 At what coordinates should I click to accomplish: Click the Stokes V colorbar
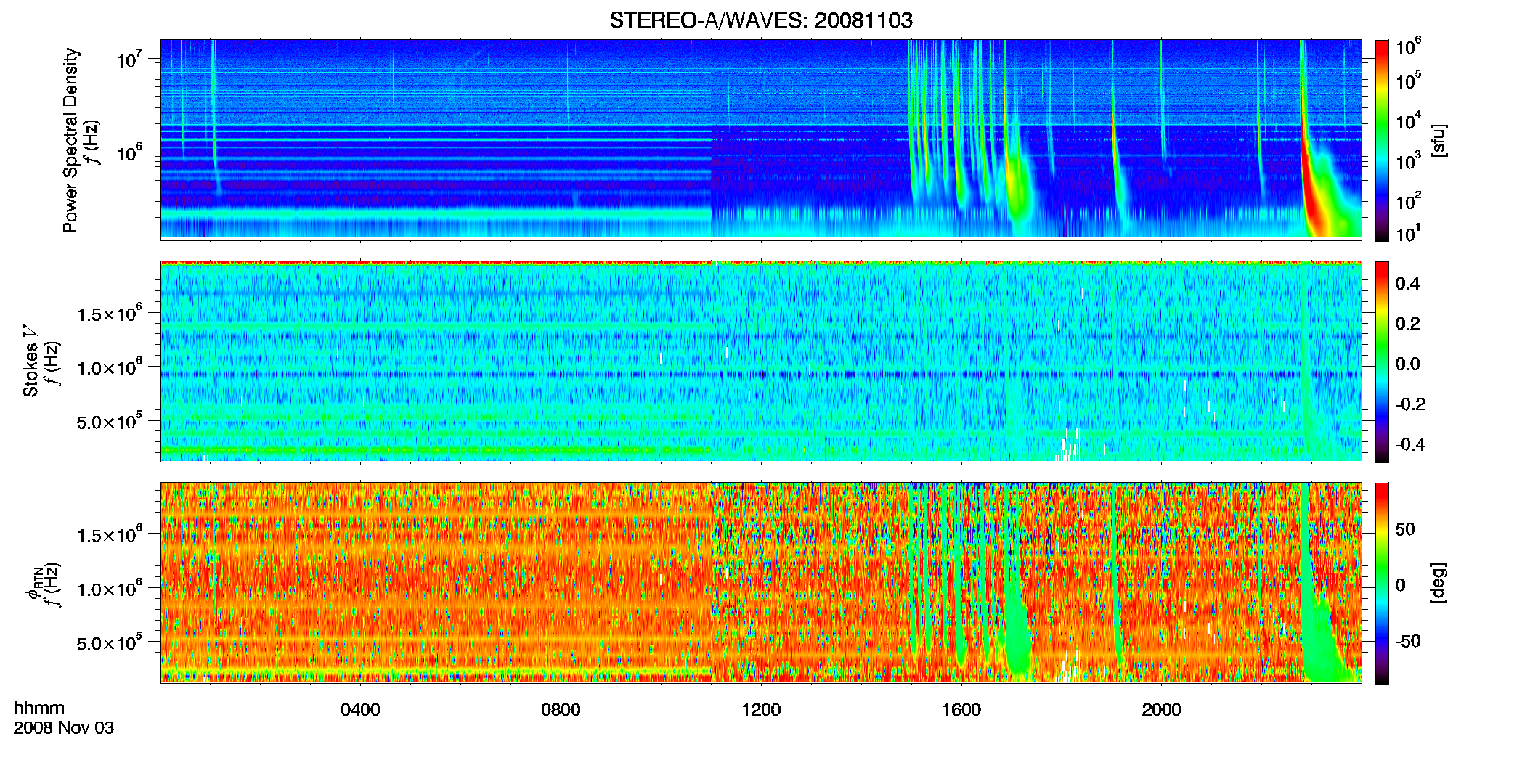pyautogui.click(x=1382, y=362)
